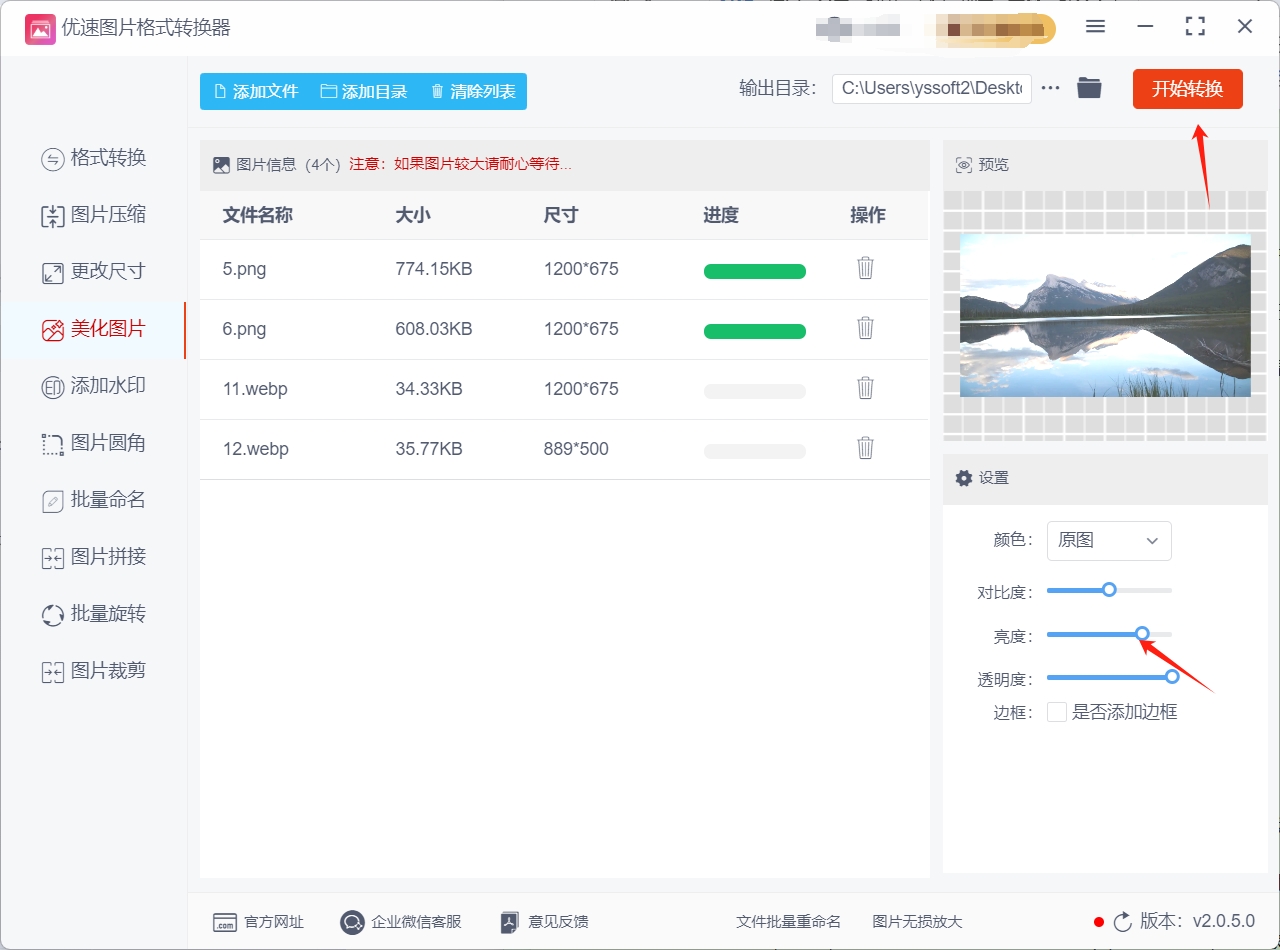Open 文件批量重命名 link
Image resolution: width=1280 pixels, height=950 pixels.
[x=788, y=922]
